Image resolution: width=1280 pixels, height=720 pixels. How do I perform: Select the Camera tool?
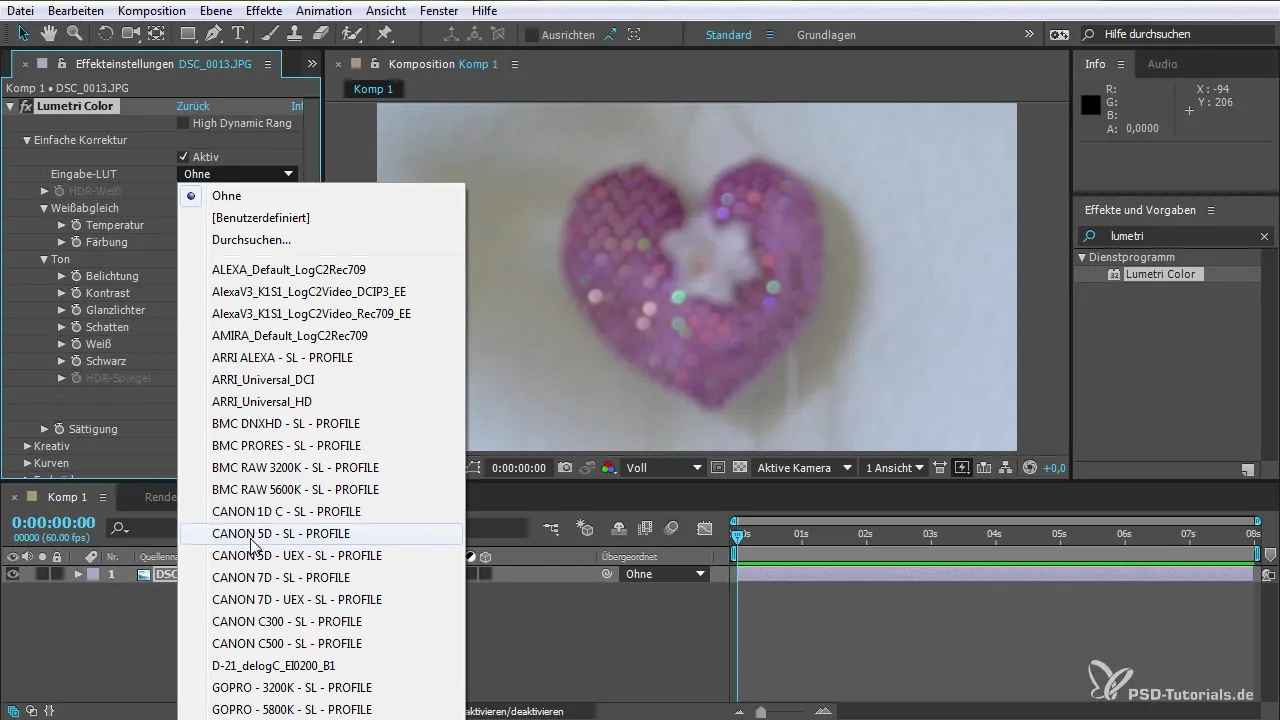point(131,34)
